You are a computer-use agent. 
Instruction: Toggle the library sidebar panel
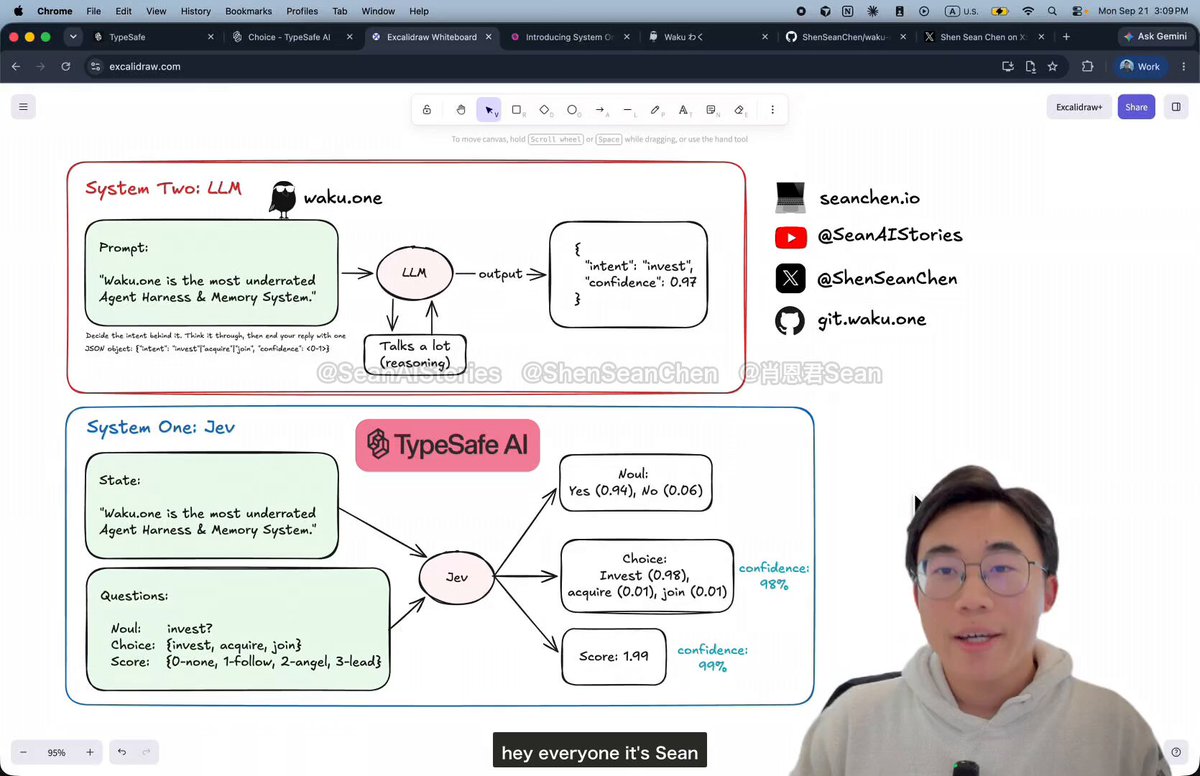[1176, 107]
